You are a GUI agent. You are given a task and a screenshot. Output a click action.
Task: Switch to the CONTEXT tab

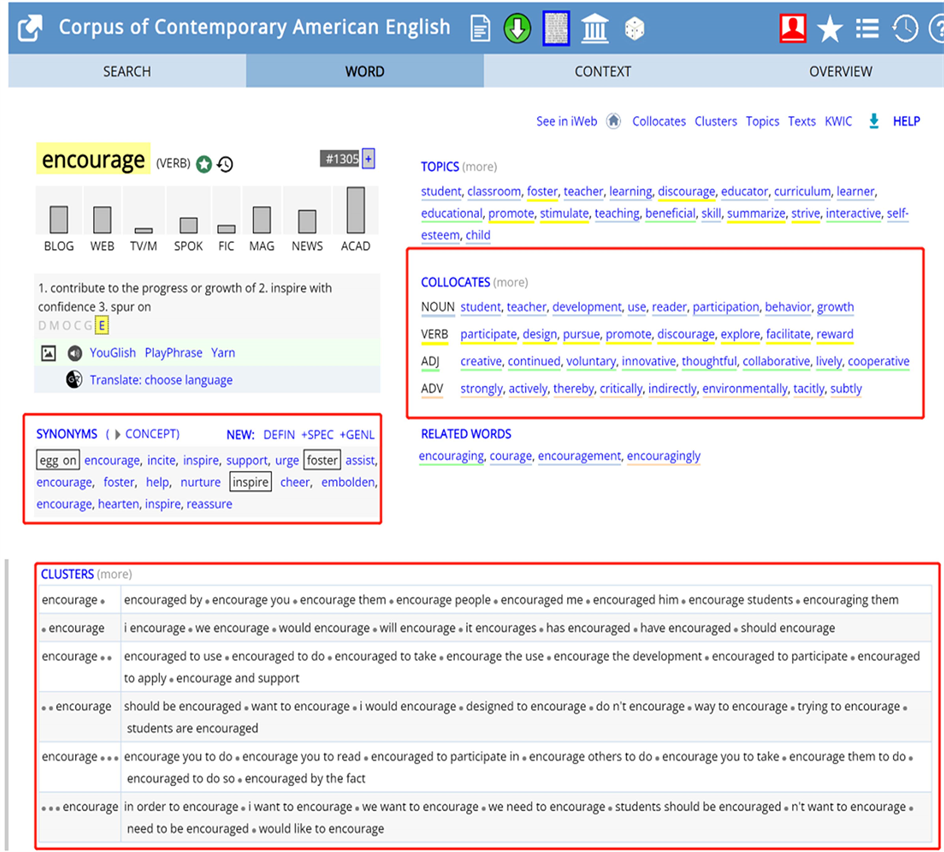[x=602, y=71]
